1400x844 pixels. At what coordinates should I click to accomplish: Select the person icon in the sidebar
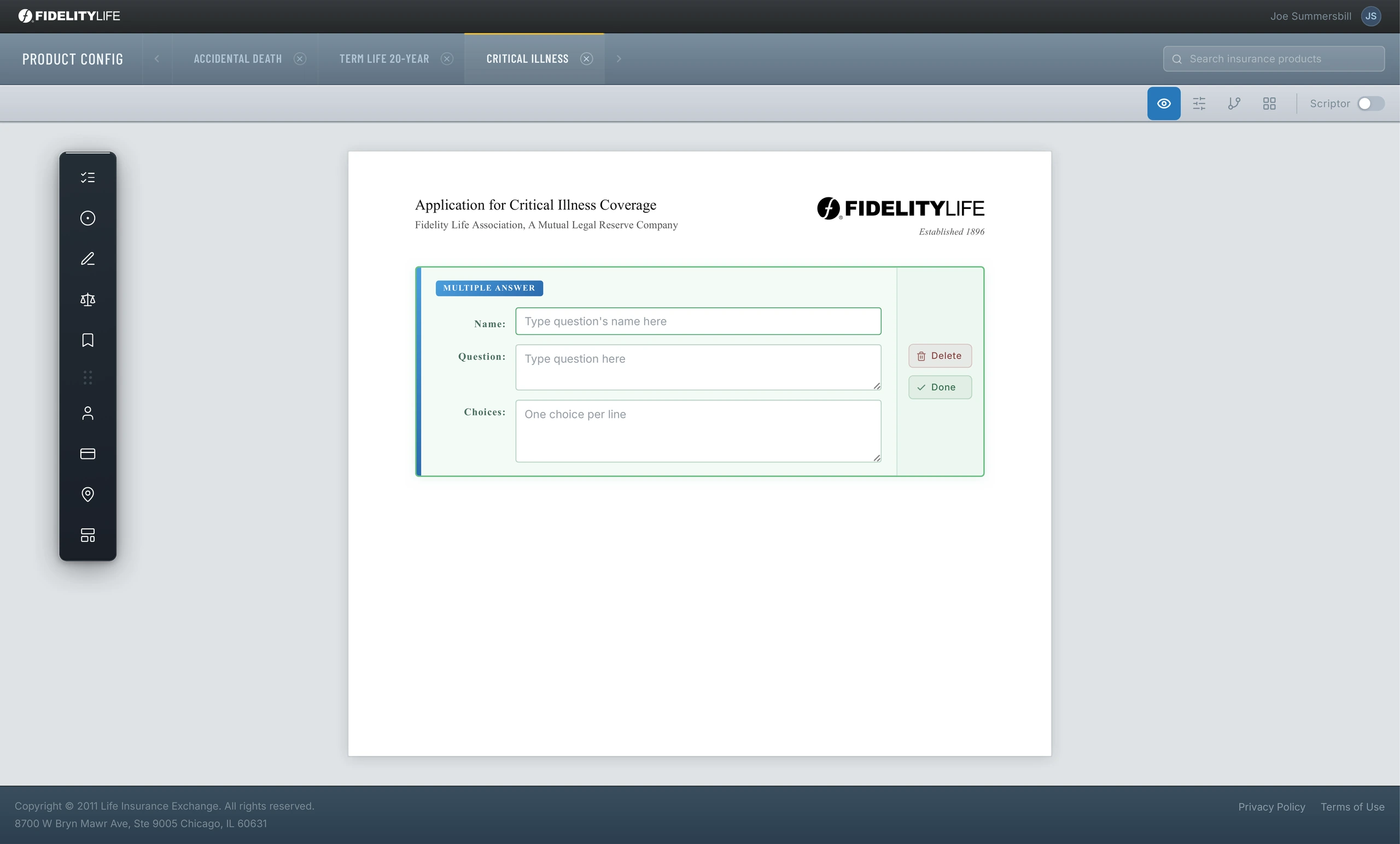click(87, 413)
